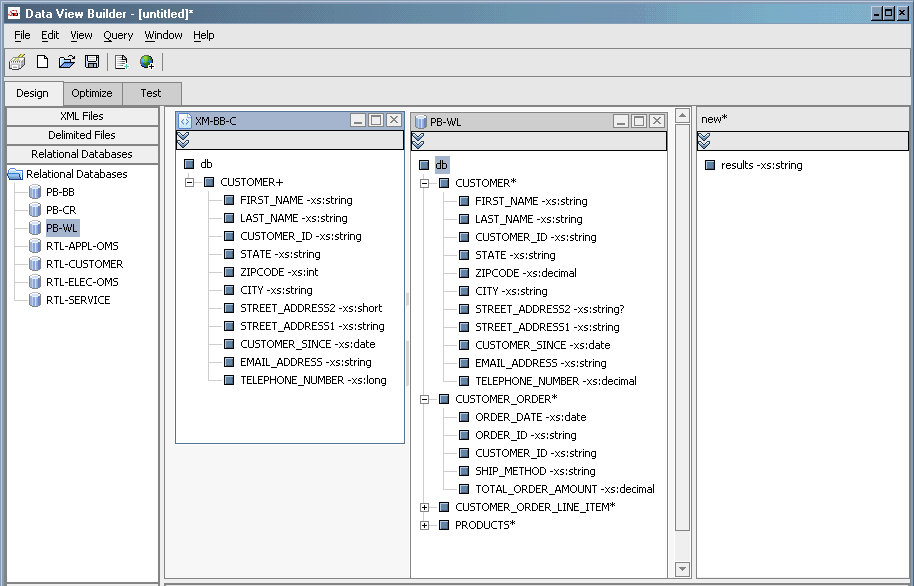Image resolution: width=914 pixels, height=586 pixels.
Task: Switch to the Optimize tab
Action: 92,93
